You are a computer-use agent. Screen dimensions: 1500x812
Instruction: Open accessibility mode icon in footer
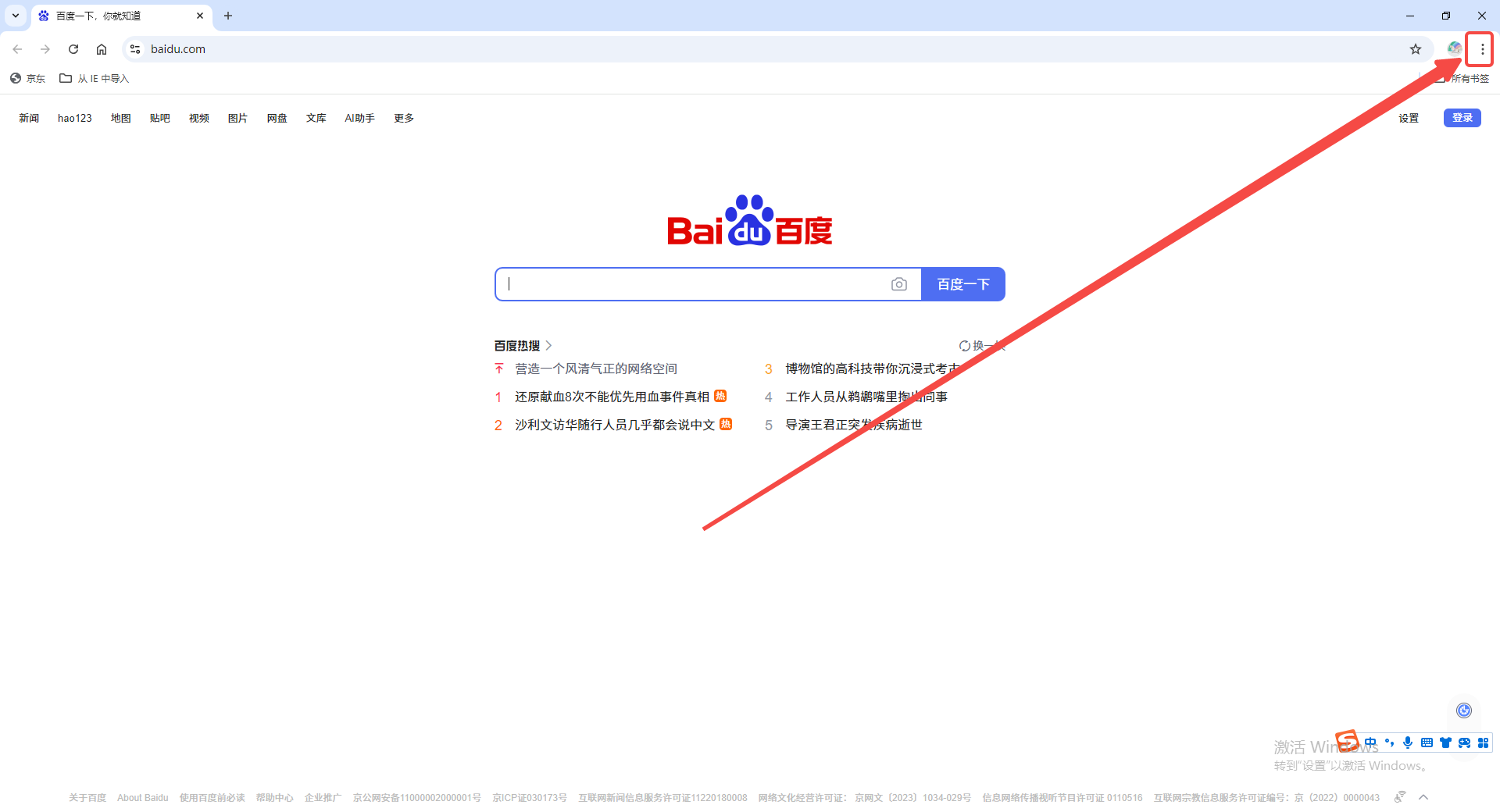click(x=1399, y=797)
